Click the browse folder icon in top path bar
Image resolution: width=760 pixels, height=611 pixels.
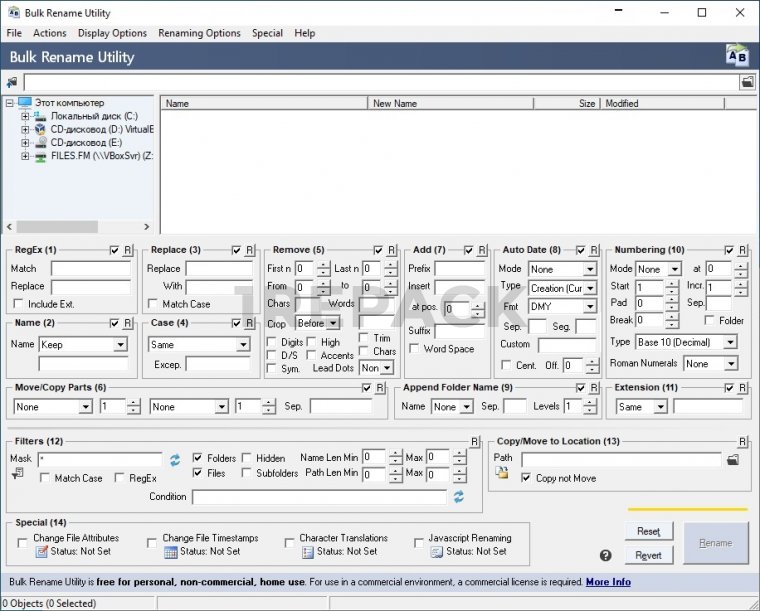click(x=746, y=82)
